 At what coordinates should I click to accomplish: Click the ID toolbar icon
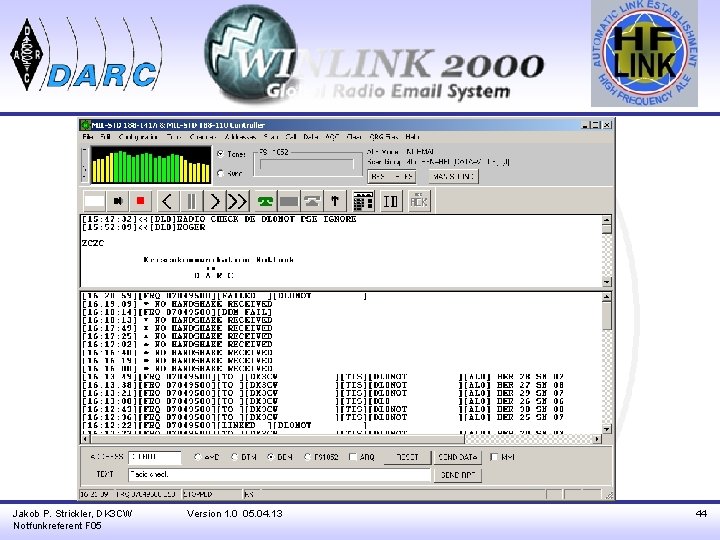coord(390,201)
